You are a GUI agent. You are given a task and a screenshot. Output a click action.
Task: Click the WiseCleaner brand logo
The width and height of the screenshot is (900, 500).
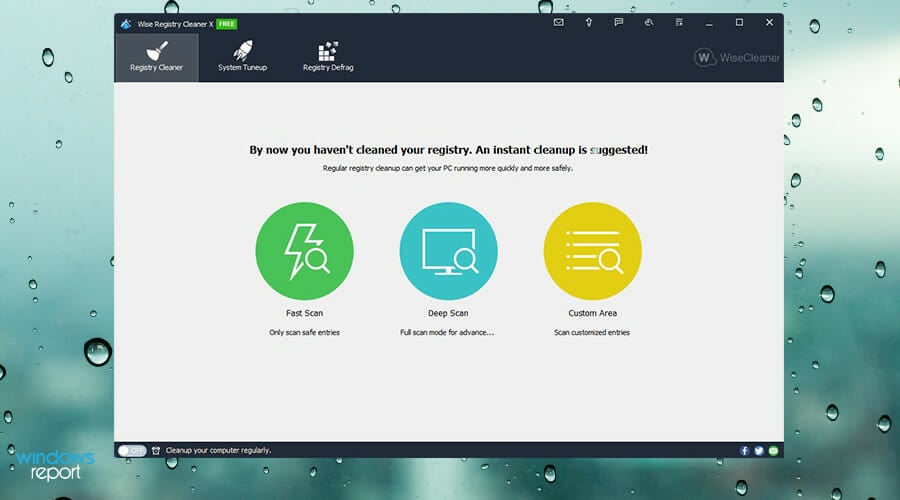coord(736,57)
